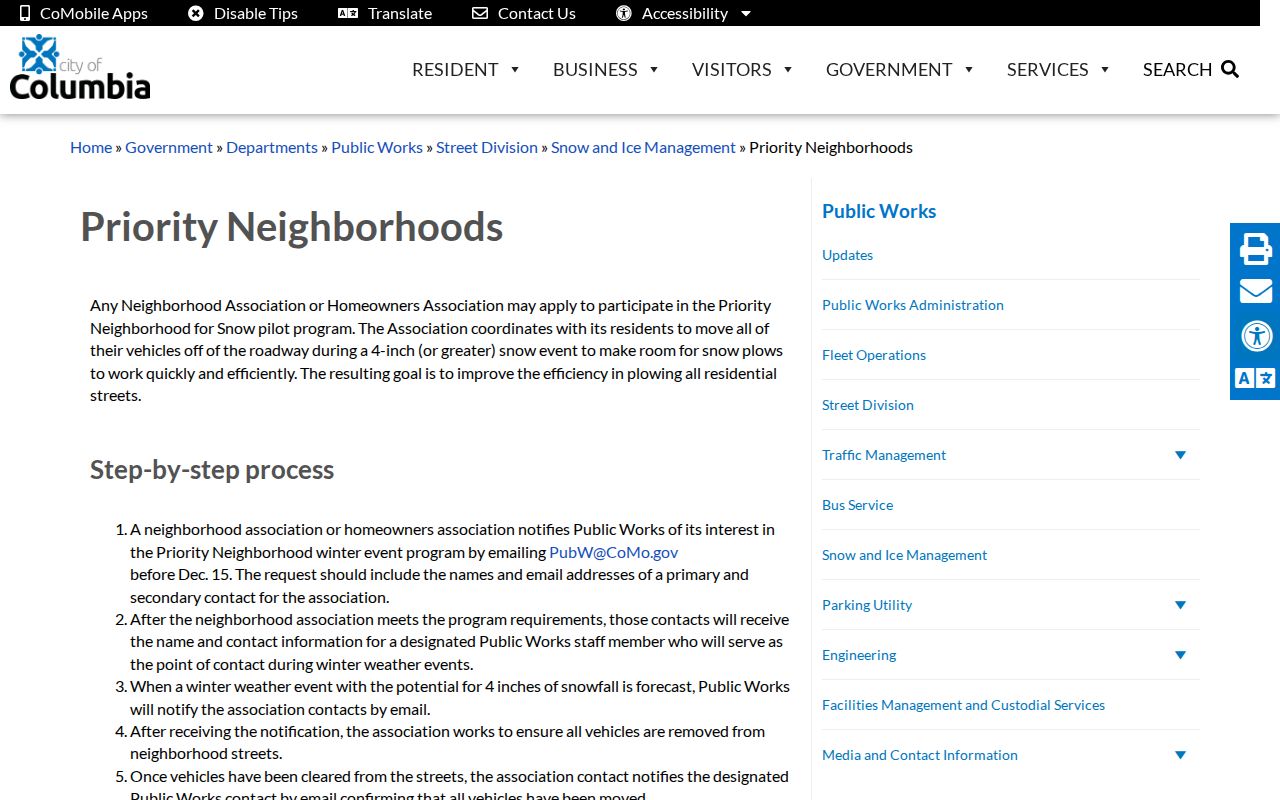
Task: Open Fleet Operations sidebar link
Action: coord(874,355)
